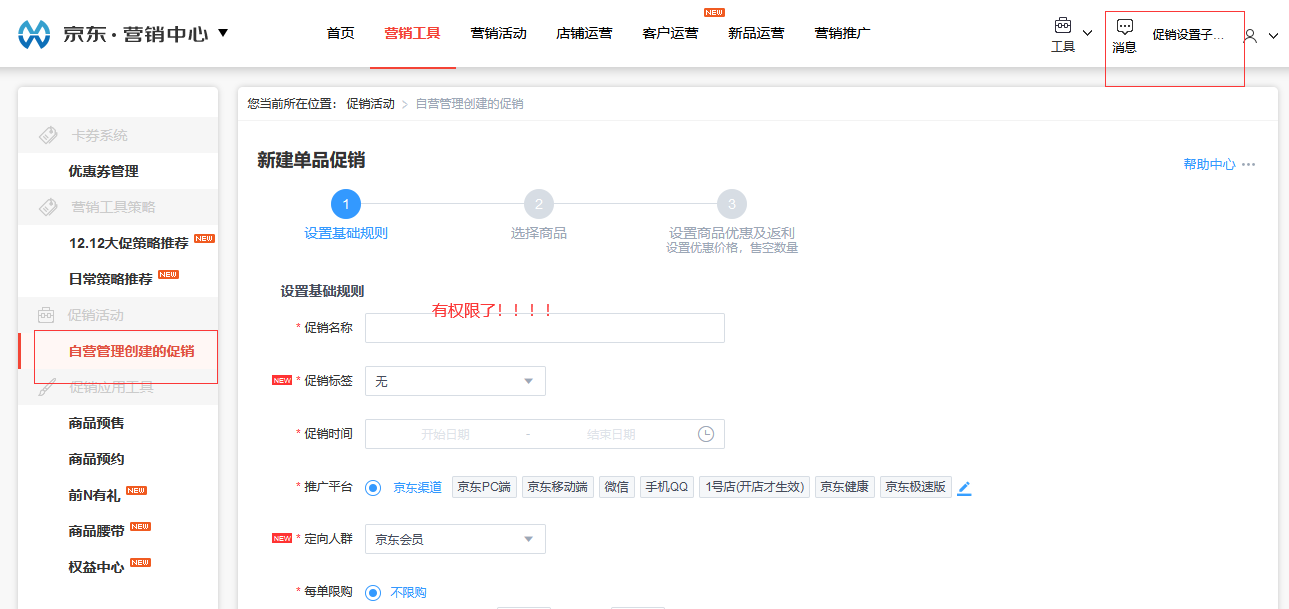
Task: Click the 结束日期 end date field
Action: point(611,434)
